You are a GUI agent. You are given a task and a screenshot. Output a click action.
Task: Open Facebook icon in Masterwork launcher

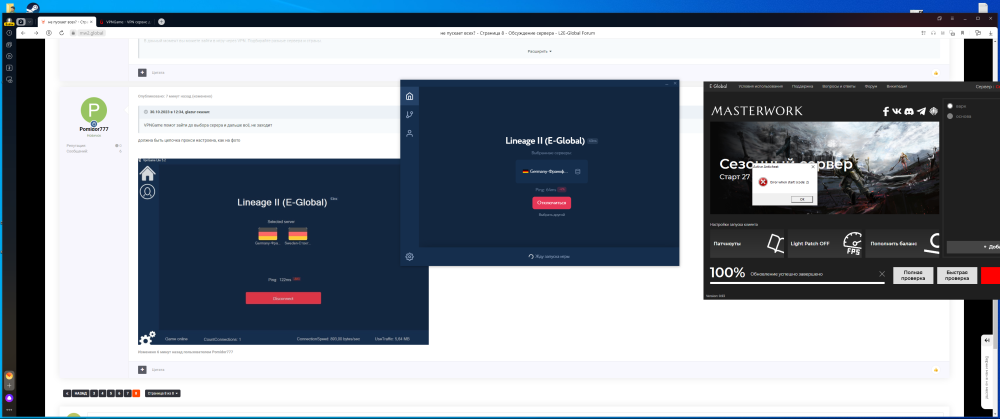tap(886, 111)
